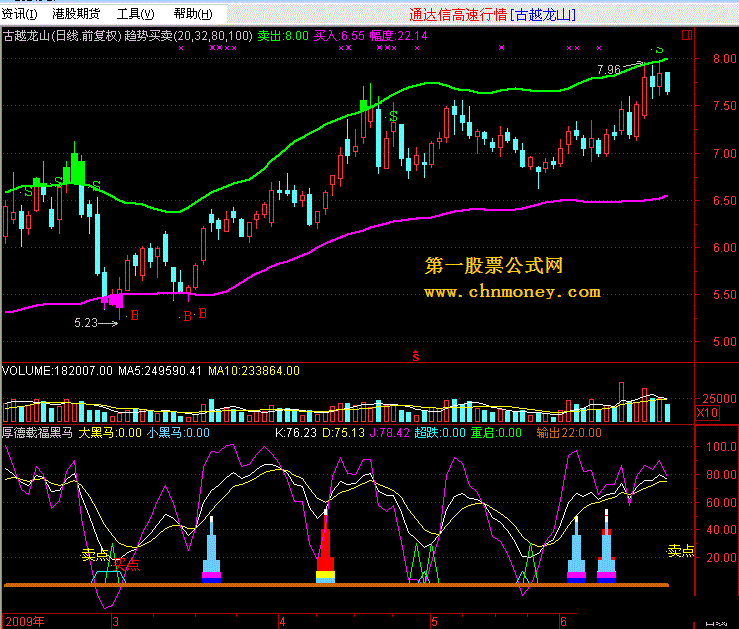Click the 5.00 price axis label
Screen dimensions: 739x629
point(724,342)
